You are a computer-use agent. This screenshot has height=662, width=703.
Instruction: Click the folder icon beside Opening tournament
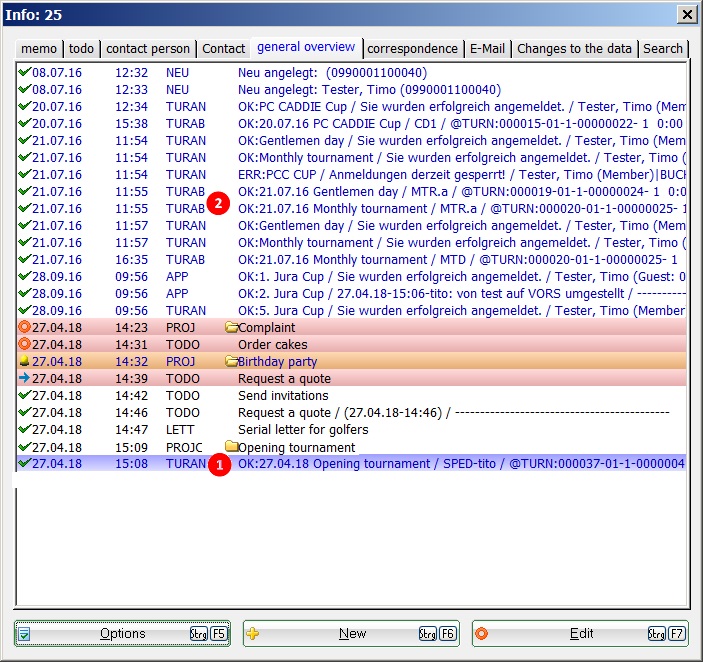tap(232, 447)
